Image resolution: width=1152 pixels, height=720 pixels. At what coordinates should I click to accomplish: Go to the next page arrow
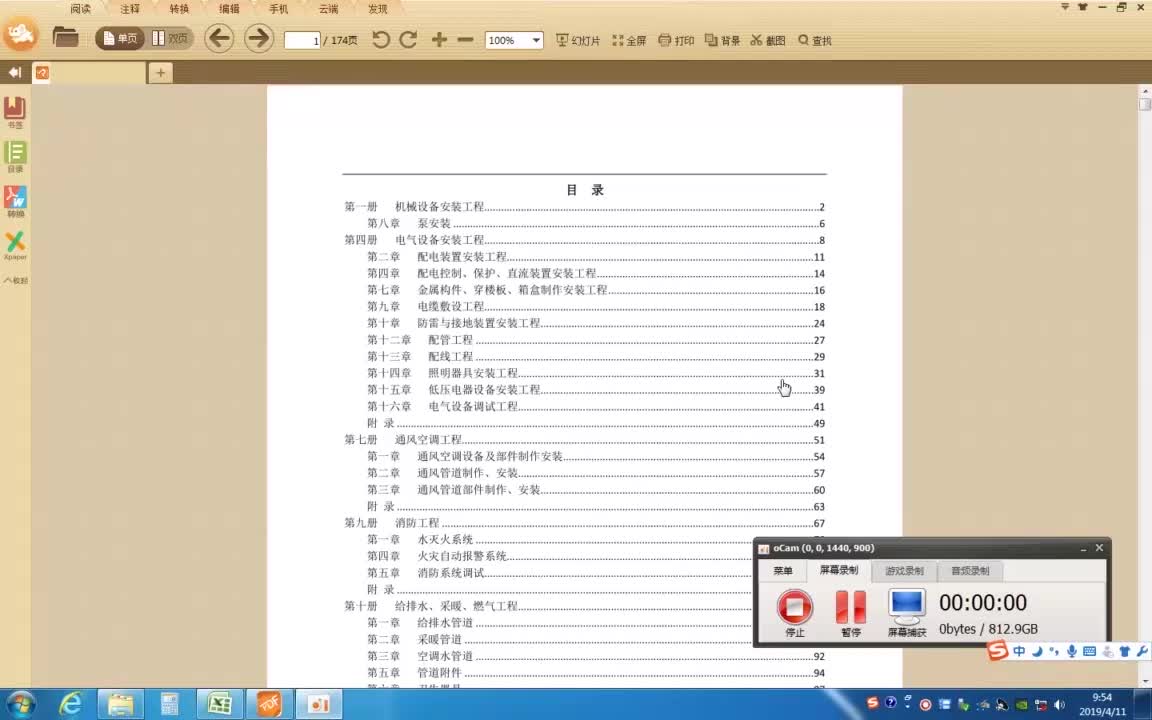[259, 38]
